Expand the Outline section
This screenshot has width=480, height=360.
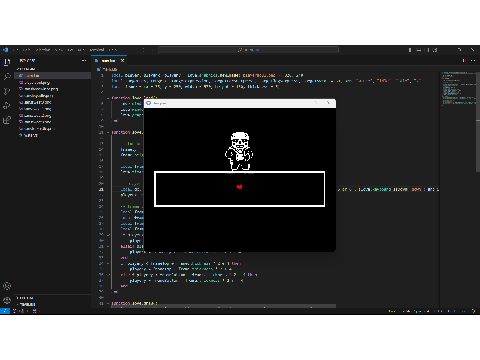53,298
